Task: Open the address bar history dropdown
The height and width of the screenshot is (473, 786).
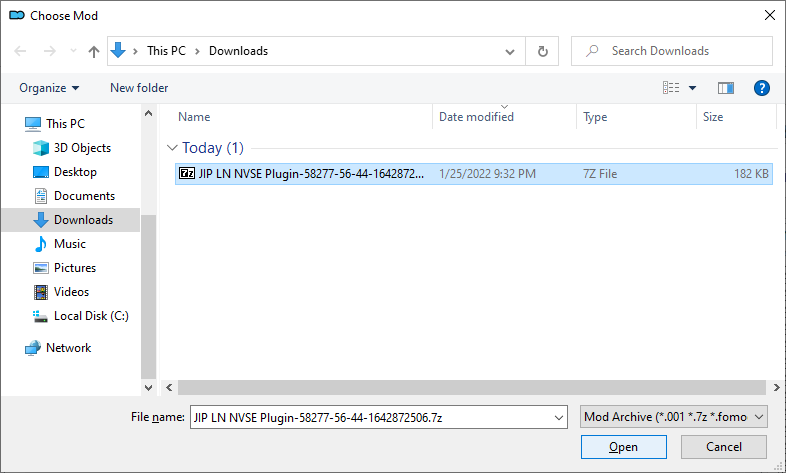Action: click(511, 51)
